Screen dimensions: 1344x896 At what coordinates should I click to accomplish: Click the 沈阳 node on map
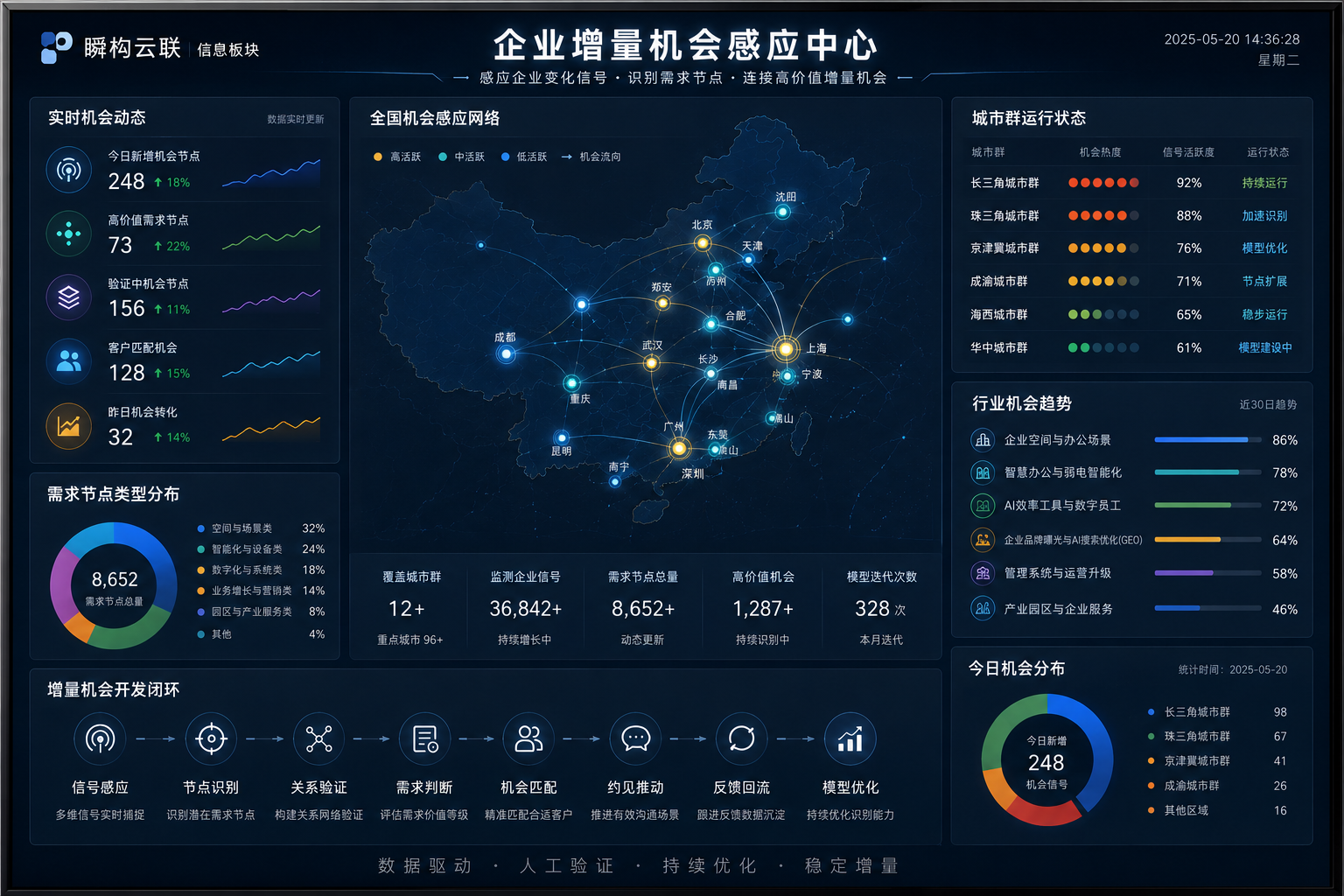pyautogui.click(x=783, y=212)
